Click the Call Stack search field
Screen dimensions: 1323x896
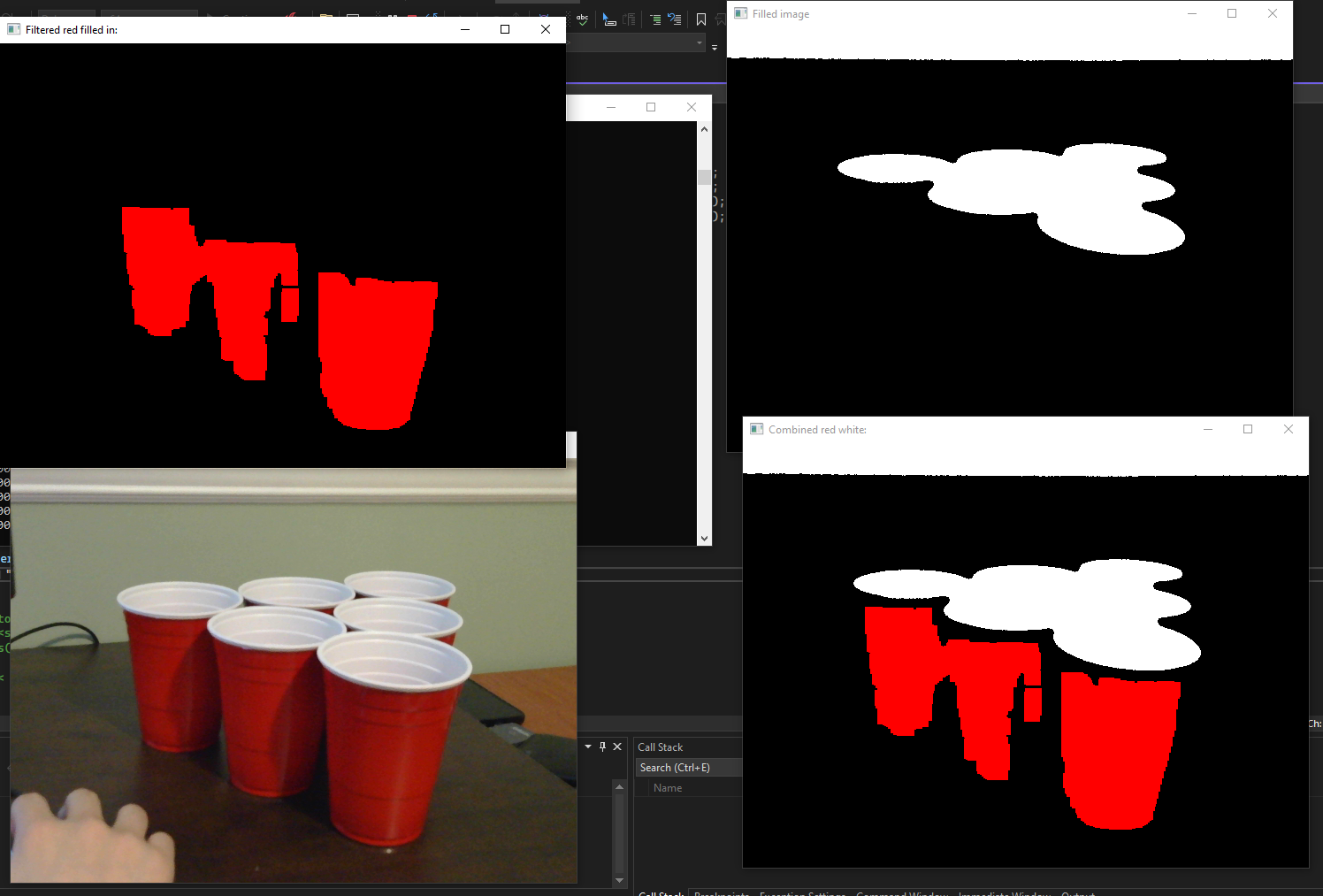[688, 768]
